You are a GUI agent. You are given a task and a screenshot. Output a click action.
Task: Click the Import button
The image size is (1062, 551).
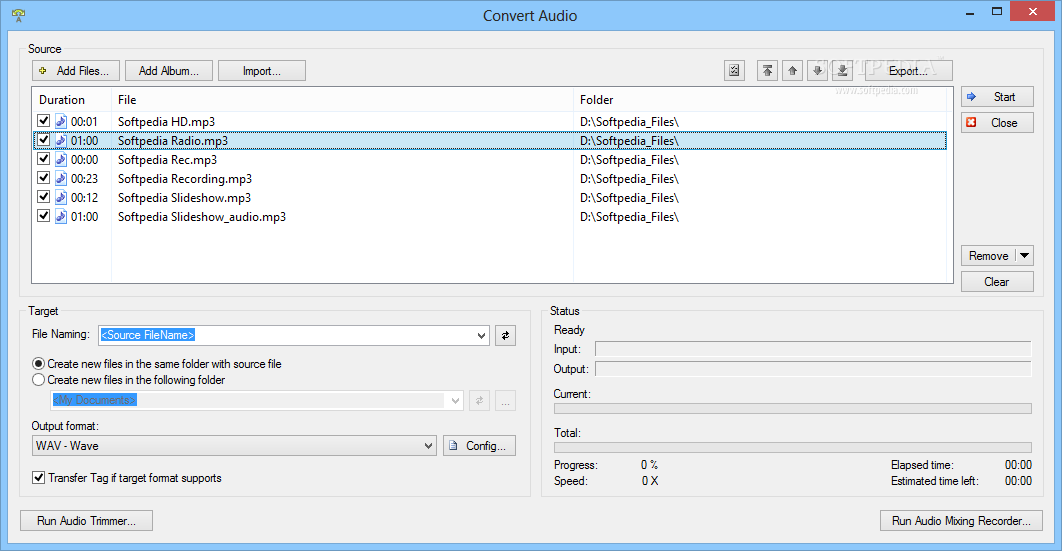coord(261,70)
